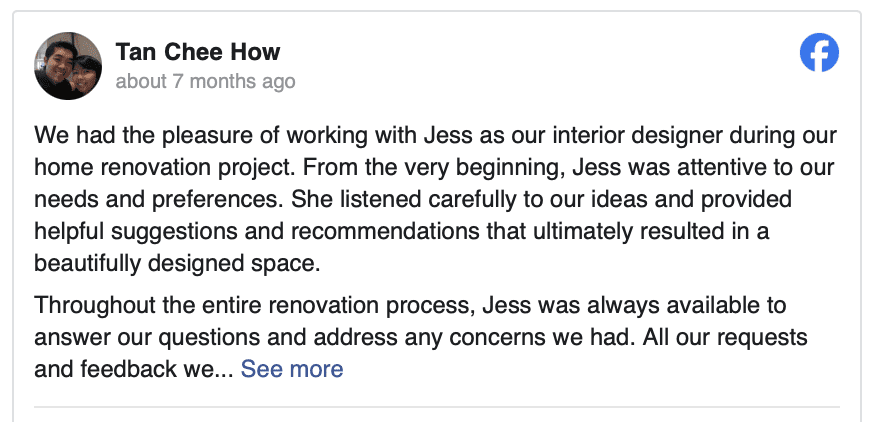Click the line starting "helpful suggestions and recommendations"

point(401,231)
